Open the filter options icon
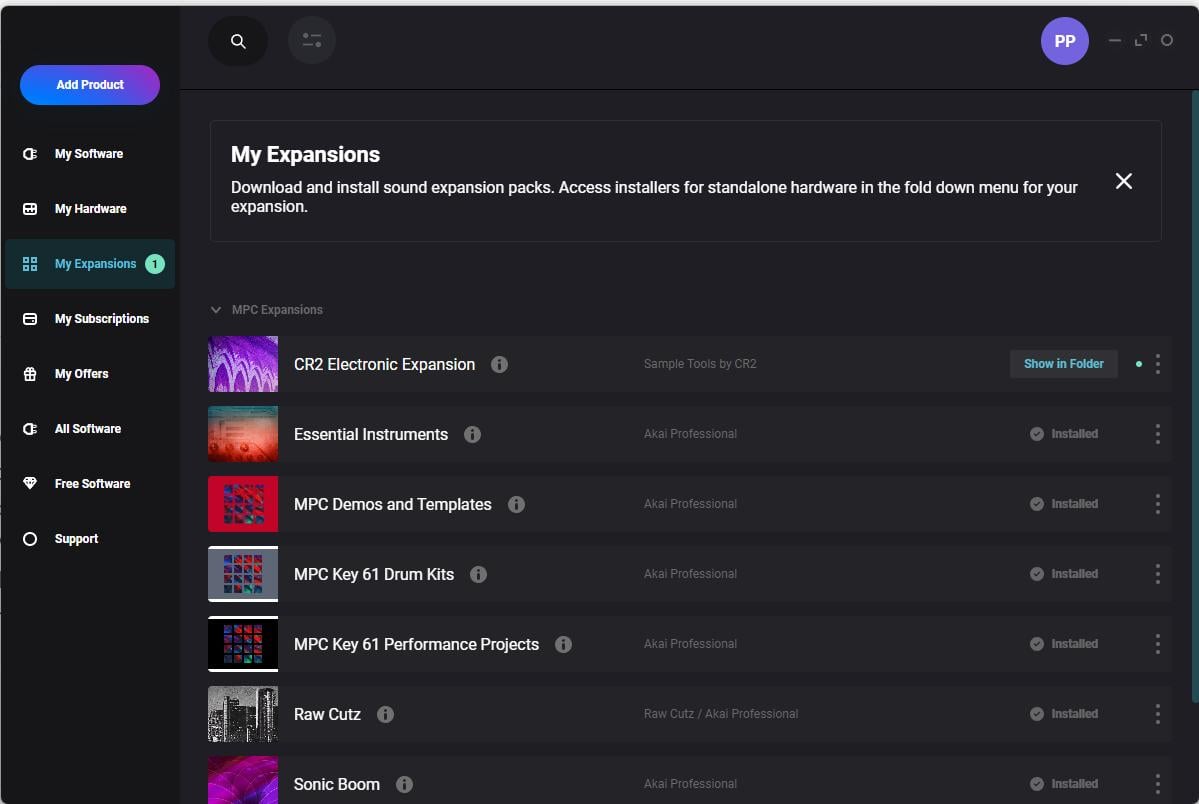Screen dimensions: 1199x804 pyautogui.click(x=312, y=41)
